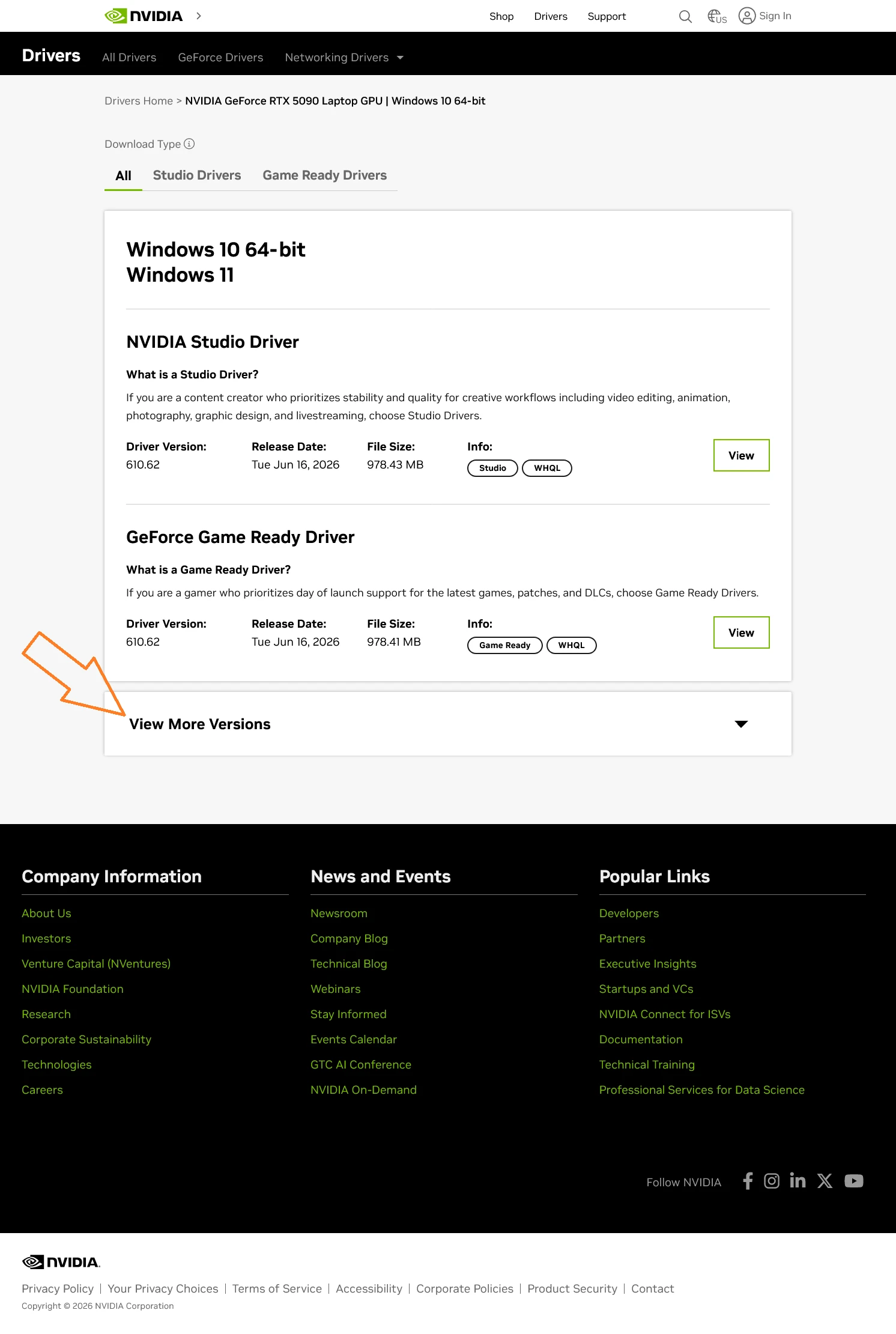Image resolution: width=896 pixels, height=1334 pixels.
Task: Click the Download Type info icon
Action: [189, 144]
